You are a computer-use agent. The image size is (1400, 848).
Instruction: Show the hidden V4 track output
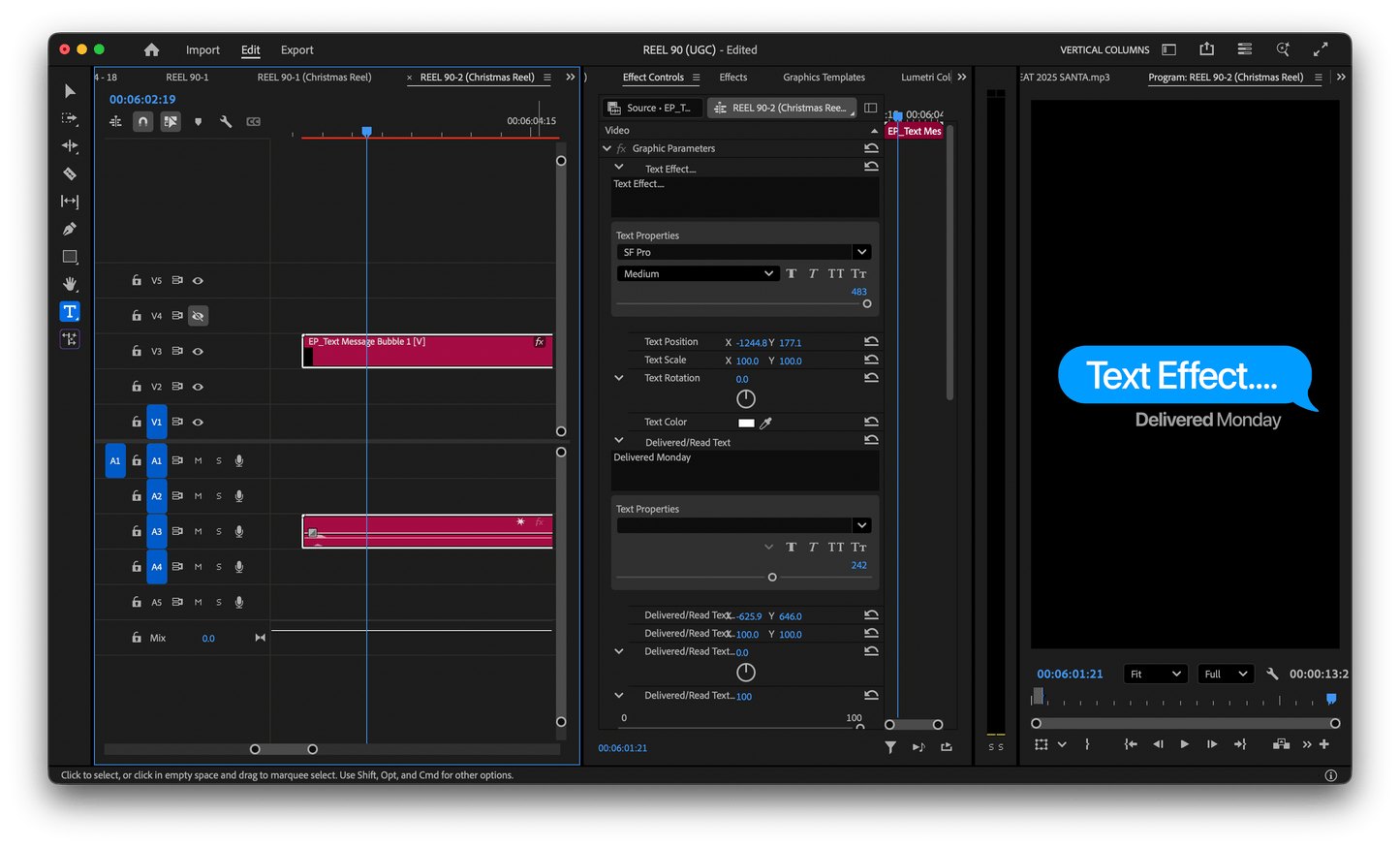pos(198,315)
